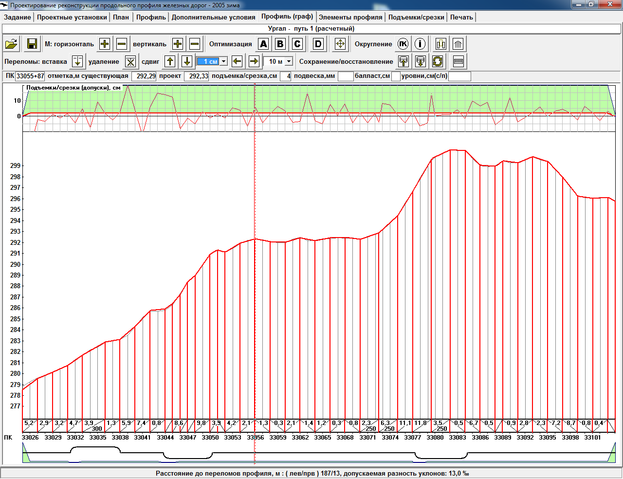623x479 pixels.
Task: Run optimization variant A
Action: click(264, 45)
